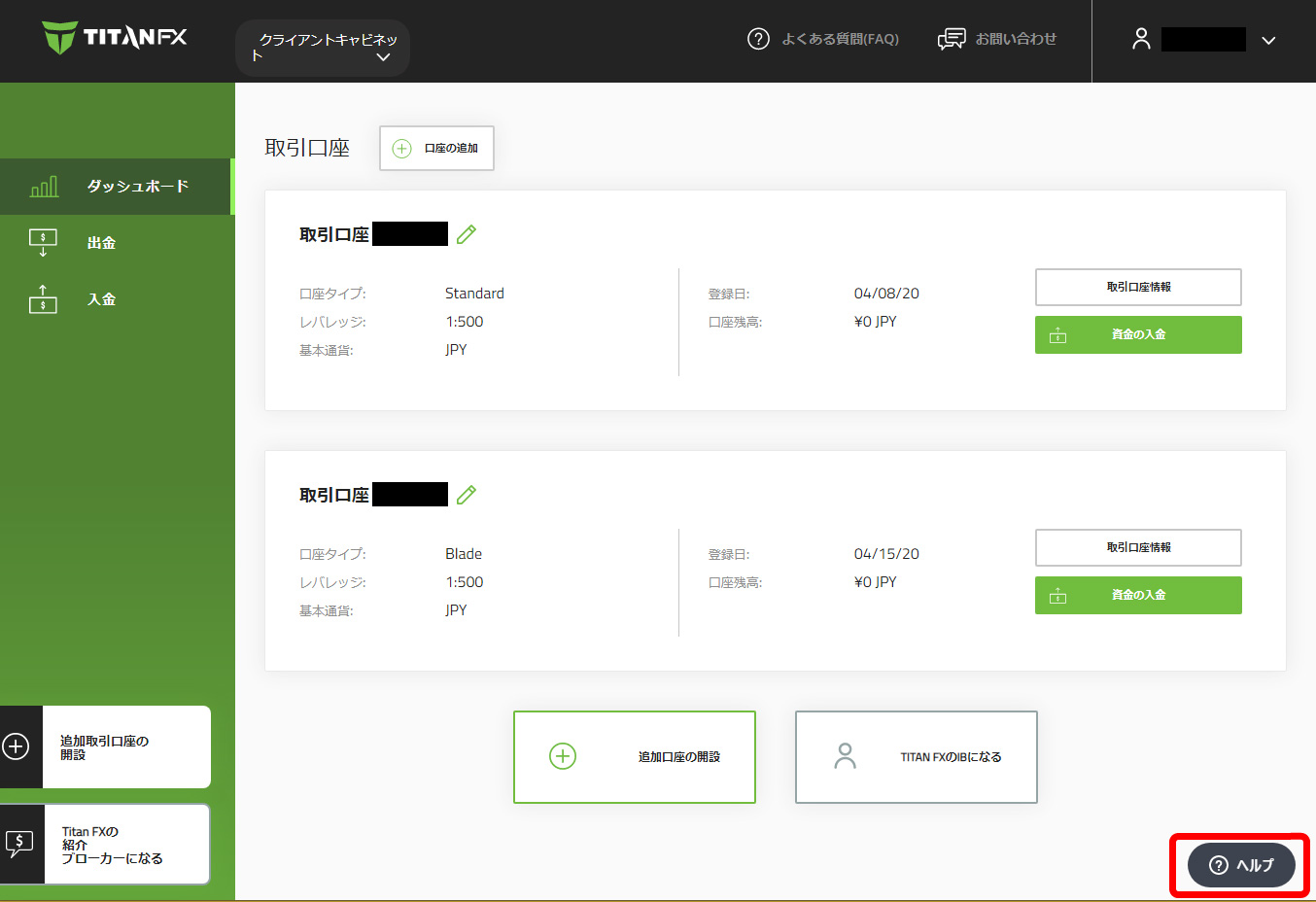Image resolution: width=1316 pixels, height=902 pixels.
Task: Click the Blade account type value
Action: click(464, 554)
